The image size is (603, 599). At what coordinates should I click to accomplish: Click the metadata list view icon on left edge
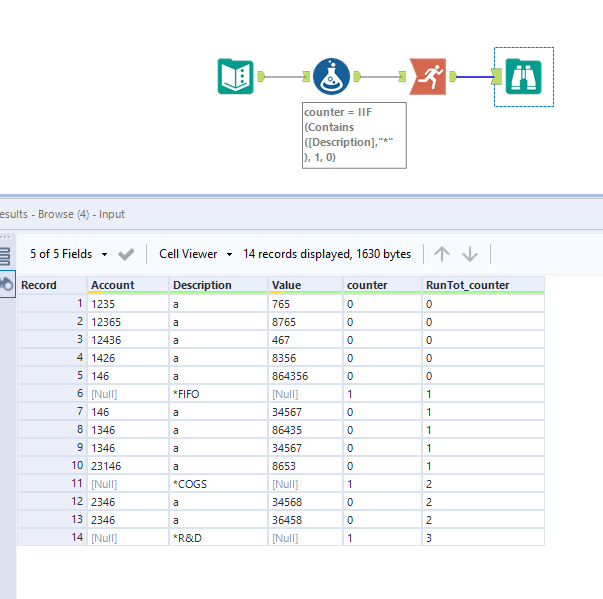point(5,256)
